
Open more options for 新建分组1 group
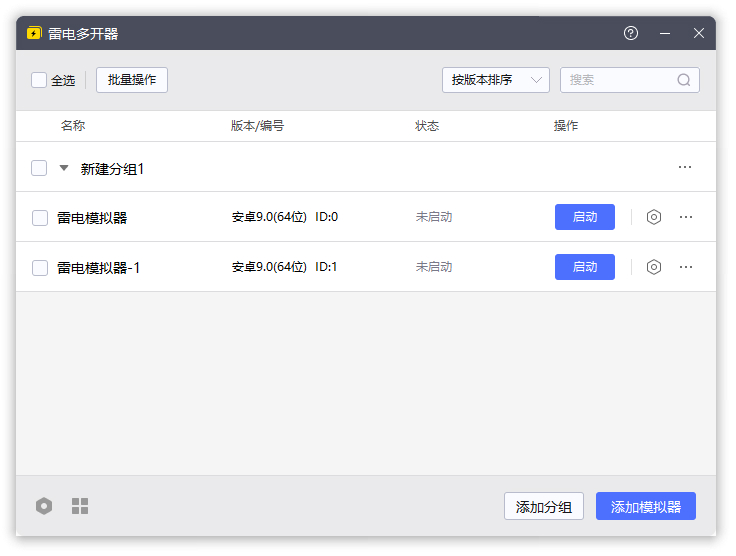click(685, 167)
